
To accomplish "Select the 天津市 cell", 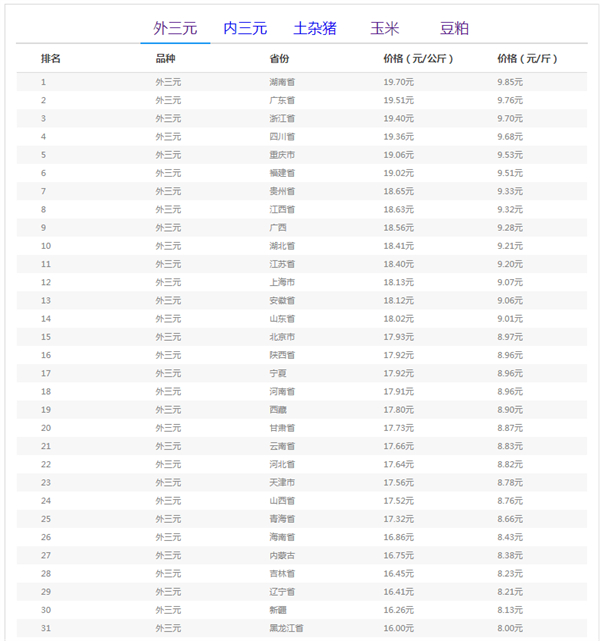I will pyautogui.click(x=282, y=482).
